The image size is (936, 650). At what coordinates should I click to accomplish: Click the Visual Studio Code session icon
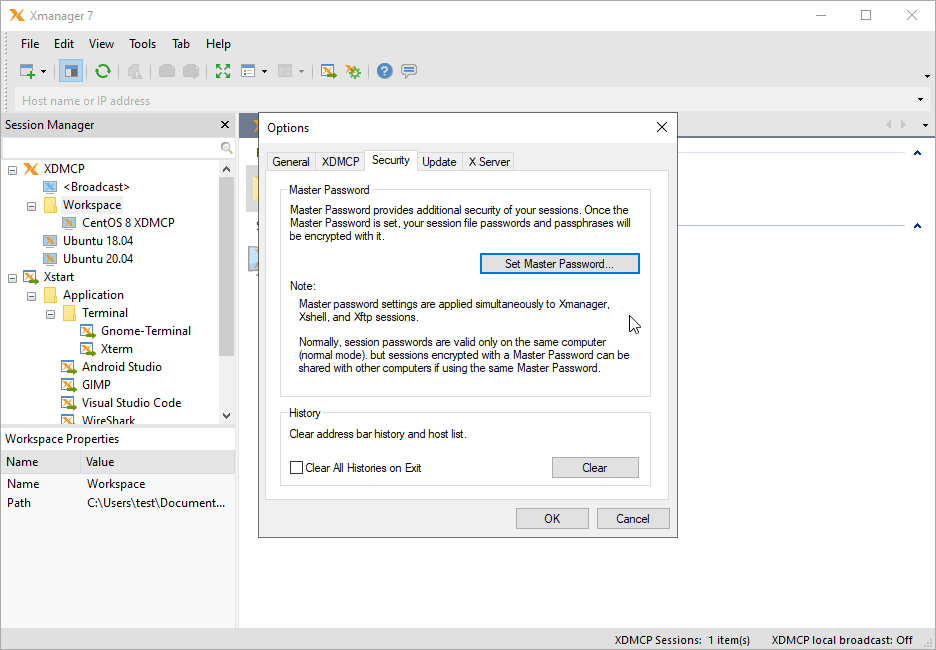click(69, 403)
